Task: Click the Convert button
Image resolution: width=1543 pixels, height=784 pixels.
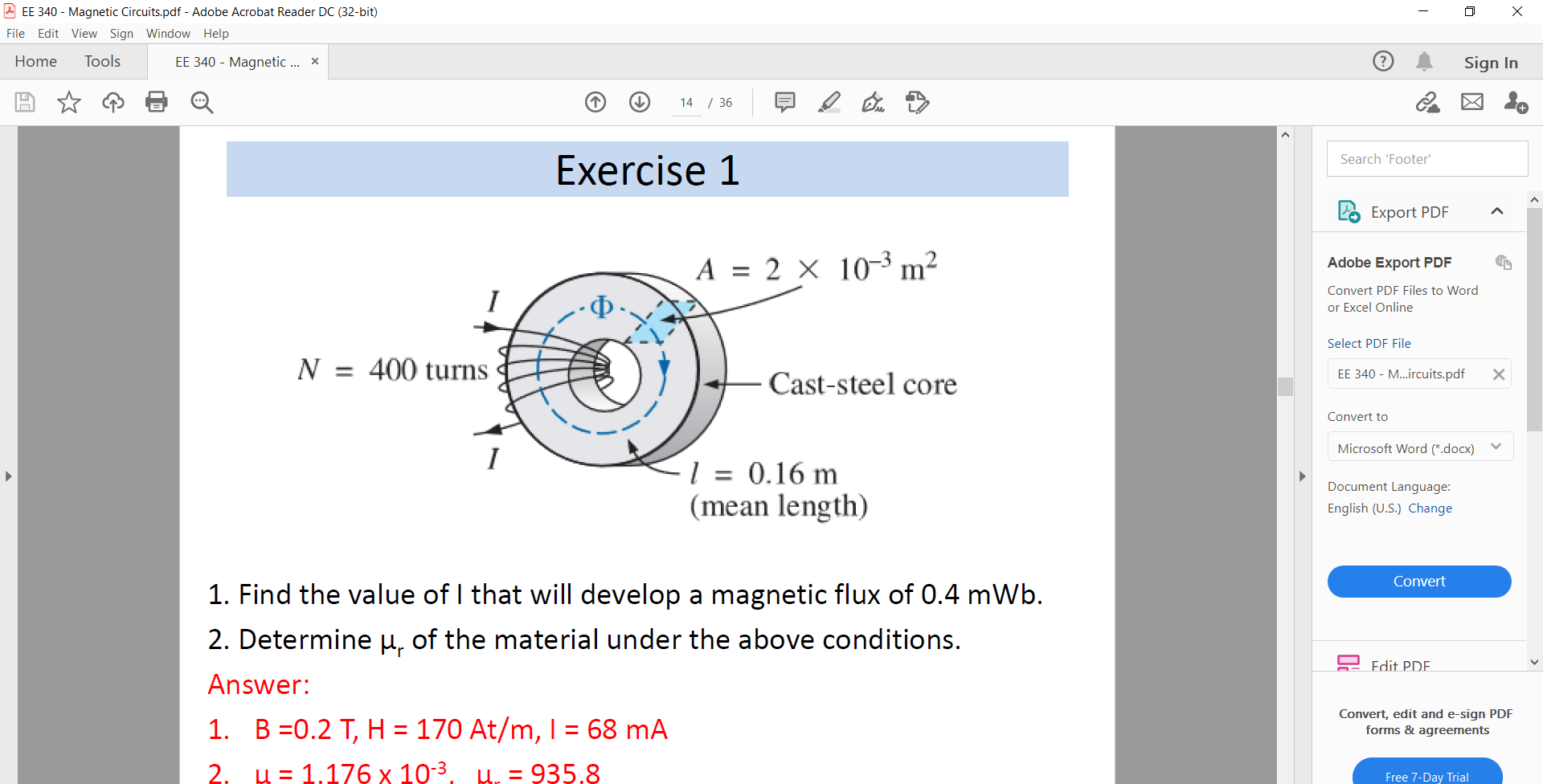Action: (x=1419, y=581)
